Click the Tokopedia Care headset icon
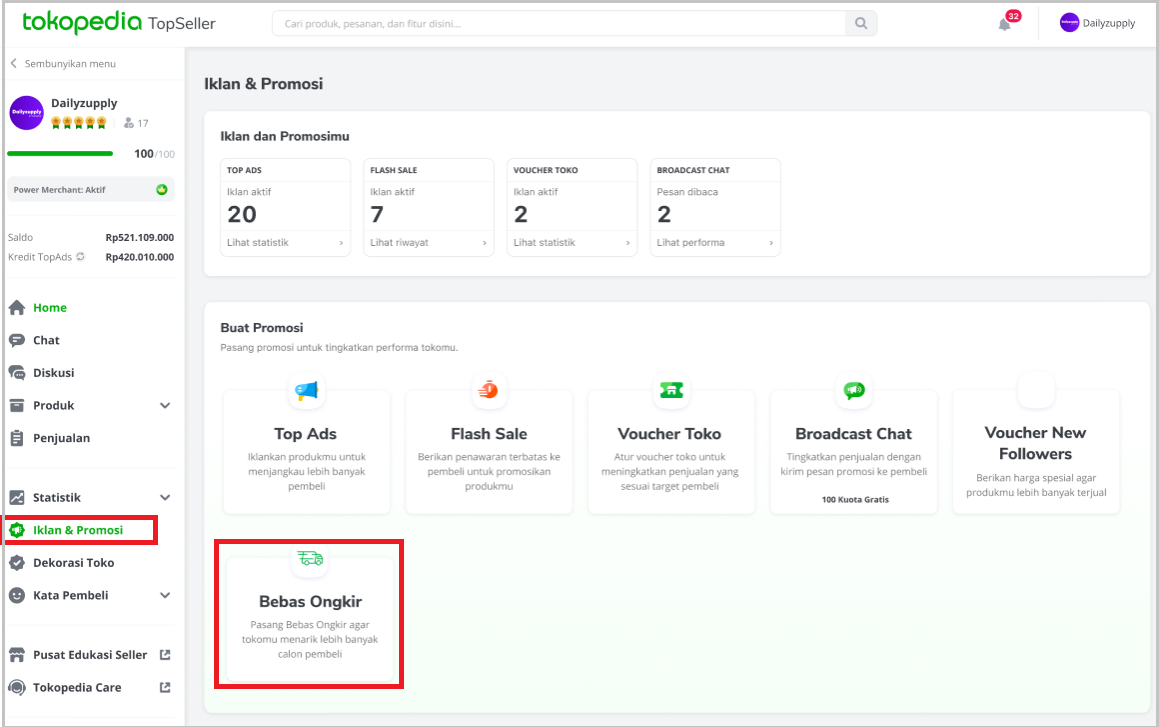The width and height of the screenshot is (1159, 727). 17,687
